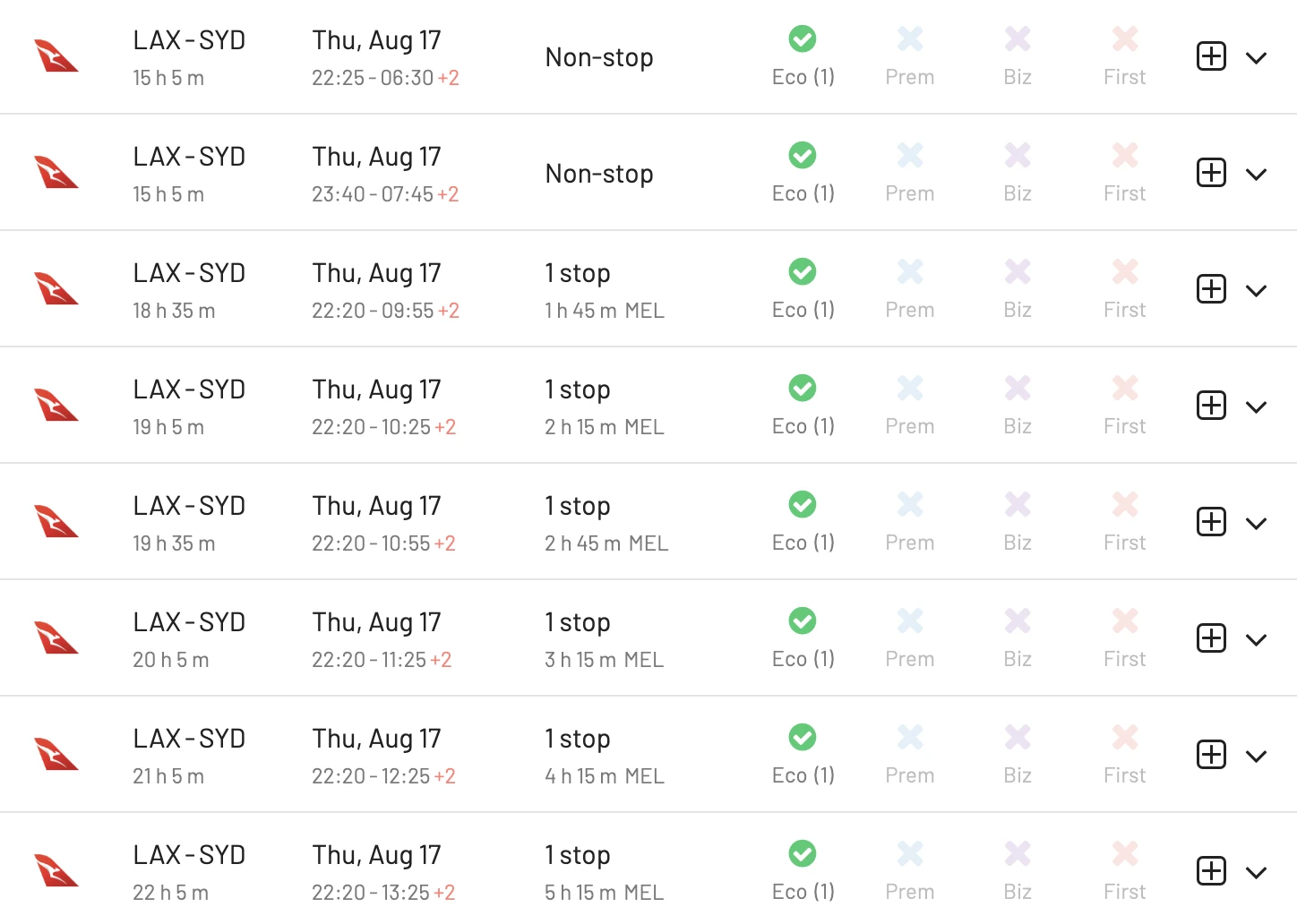Expand the 19 h 5 m flight row chevron
The width and height of the screenshot is (1297, 924).
1256,407
